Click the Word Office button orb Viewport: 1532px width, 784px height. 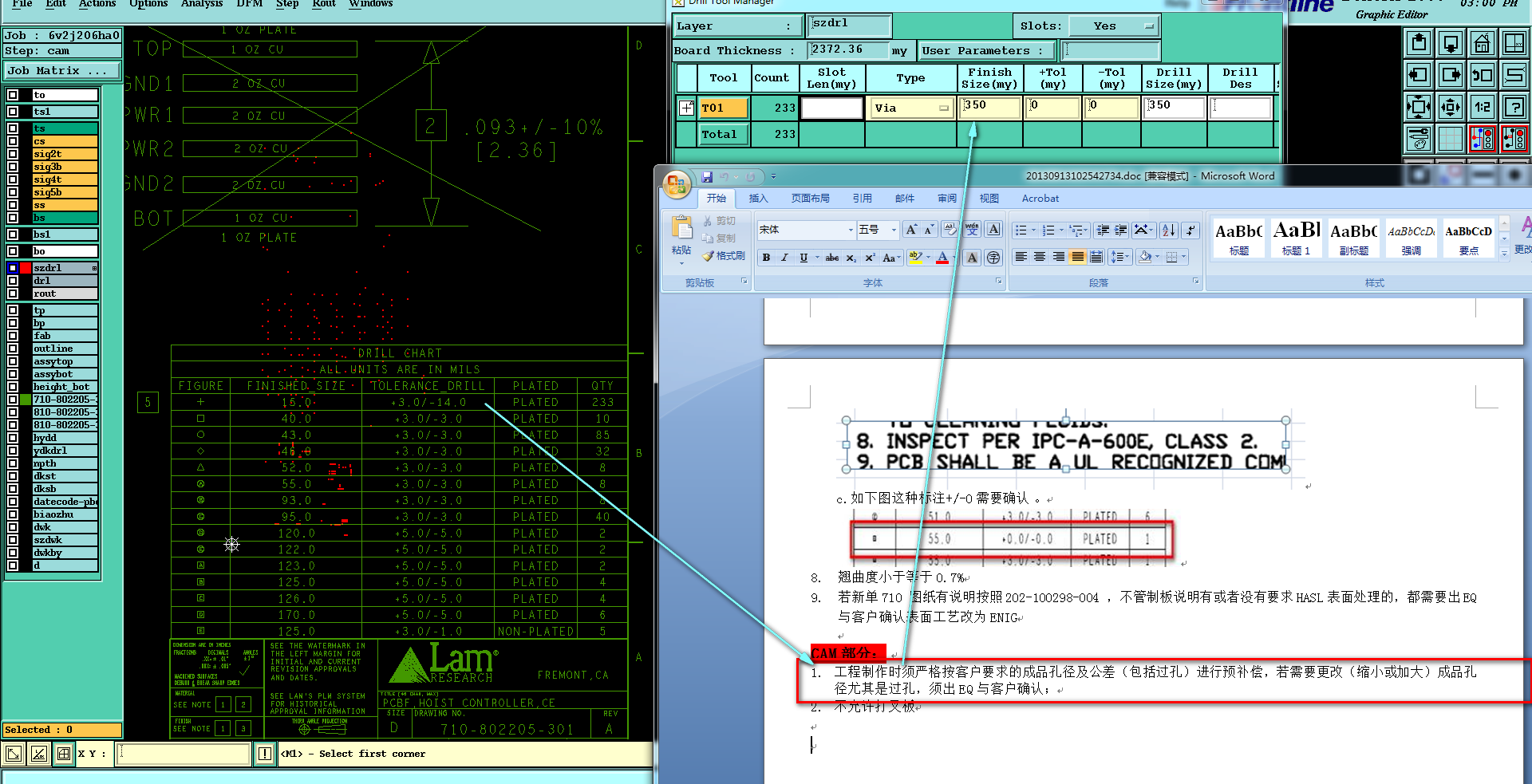(676, 184)
